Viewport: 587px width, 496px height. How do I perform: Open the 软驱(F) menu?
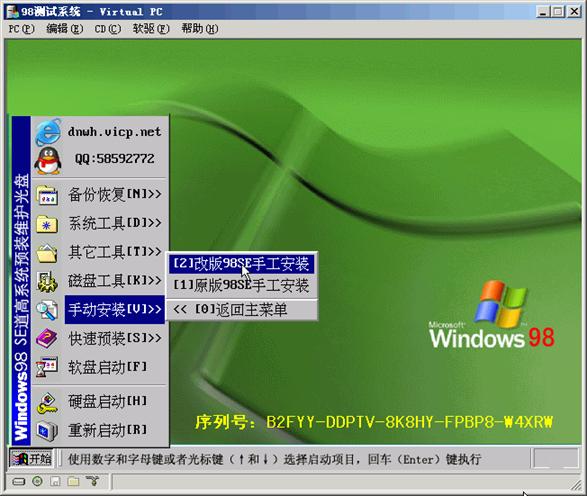click(x=151, y=29)
